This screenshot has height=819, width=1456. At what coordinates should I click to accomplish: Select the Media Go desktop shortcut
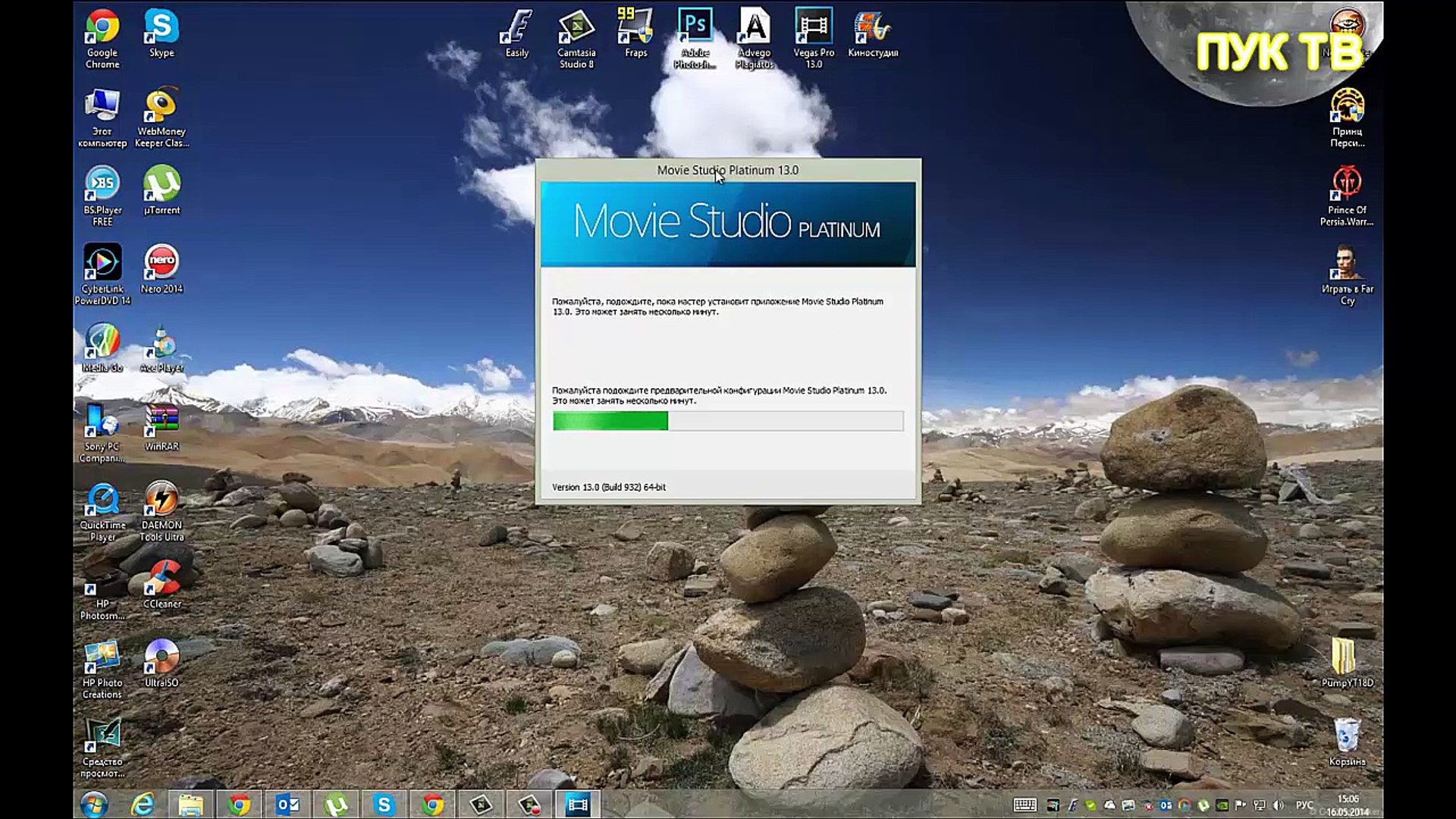(x=102, y=349)
